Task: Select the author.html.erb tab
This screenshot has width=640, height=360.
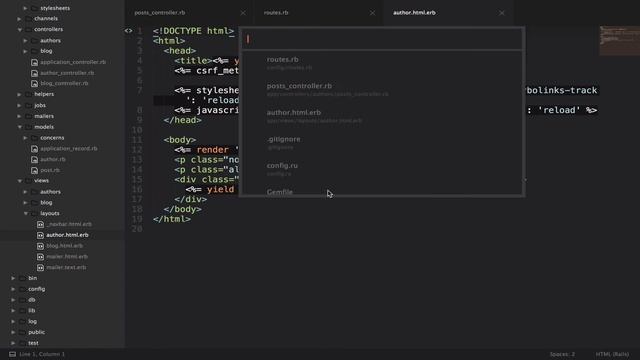Action: 414,13
